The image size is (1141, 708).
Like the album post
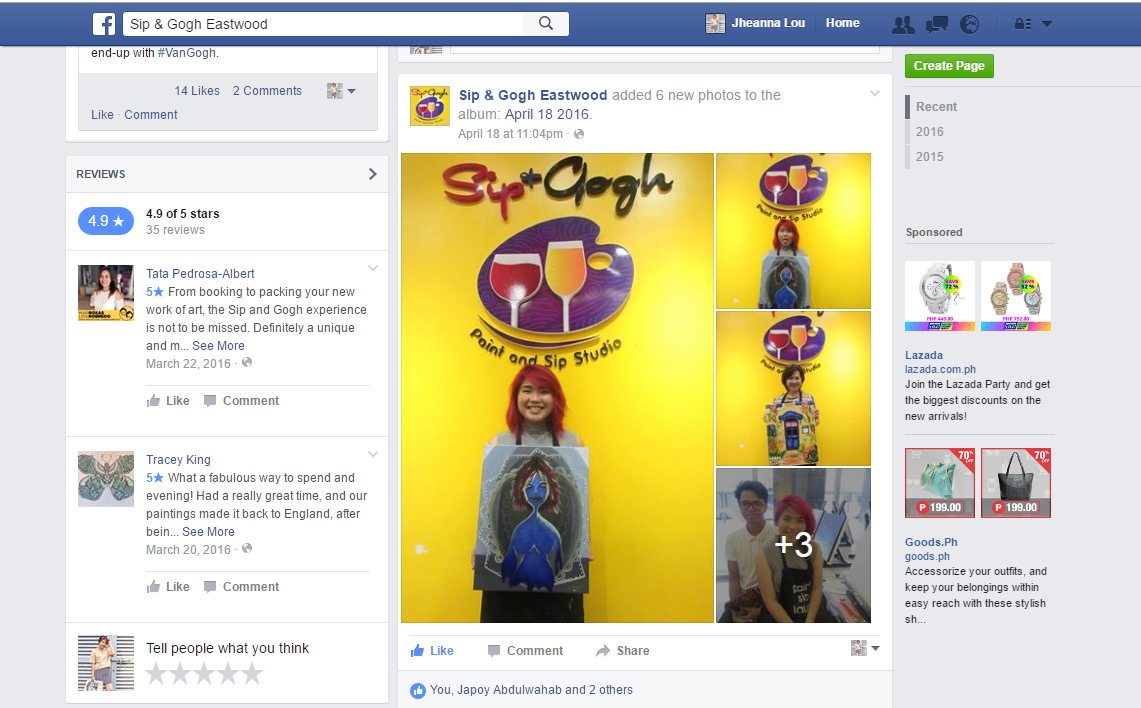pyautogui.click(x=432, y=651)
